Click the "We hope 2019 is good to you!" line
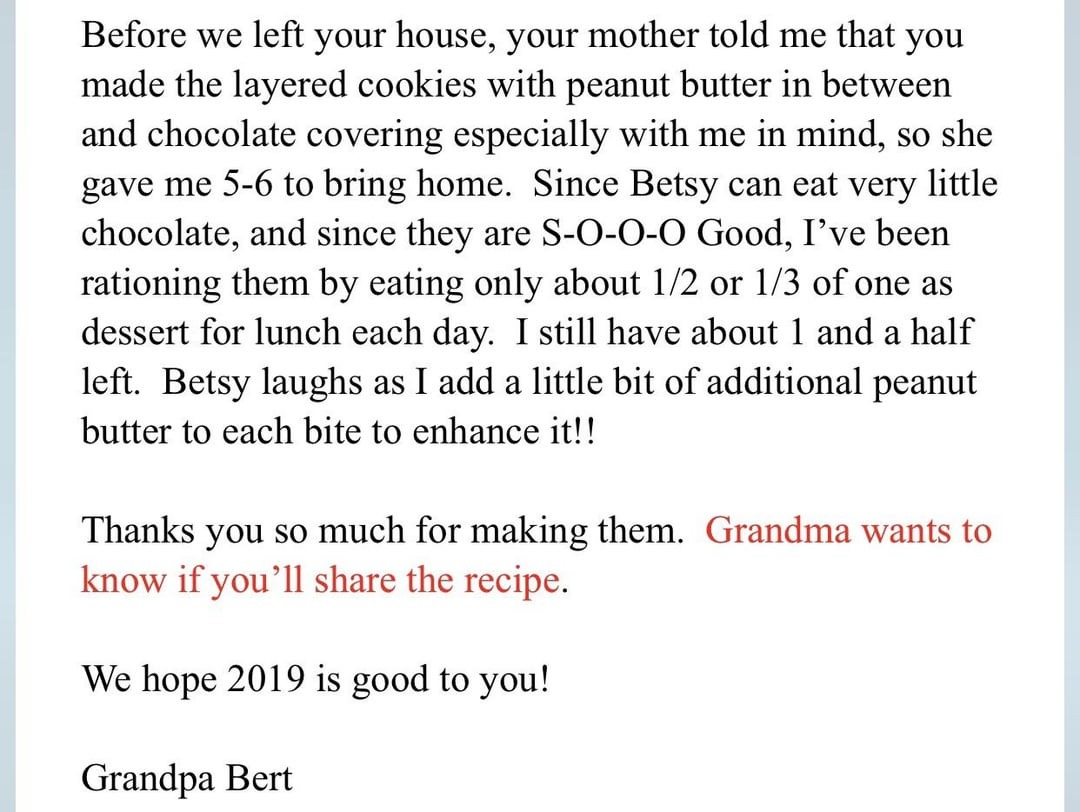 click(315, 679)
